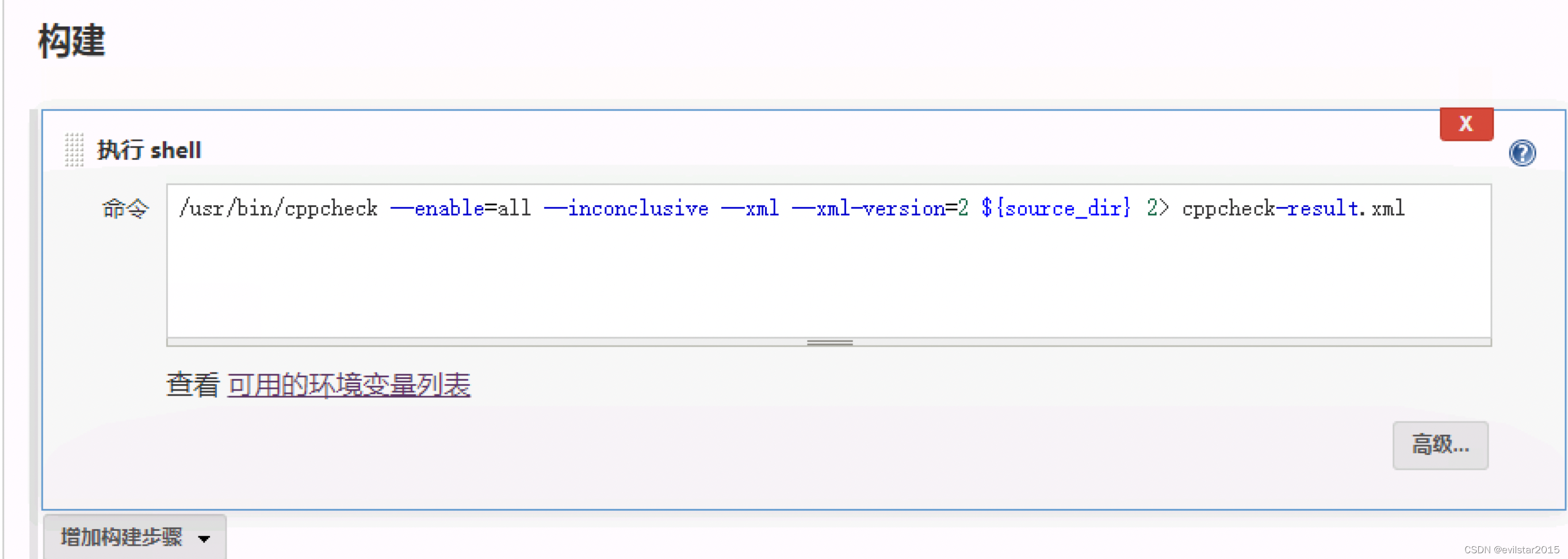Open the 可用的环境变量列表 link

coord(349,385)
